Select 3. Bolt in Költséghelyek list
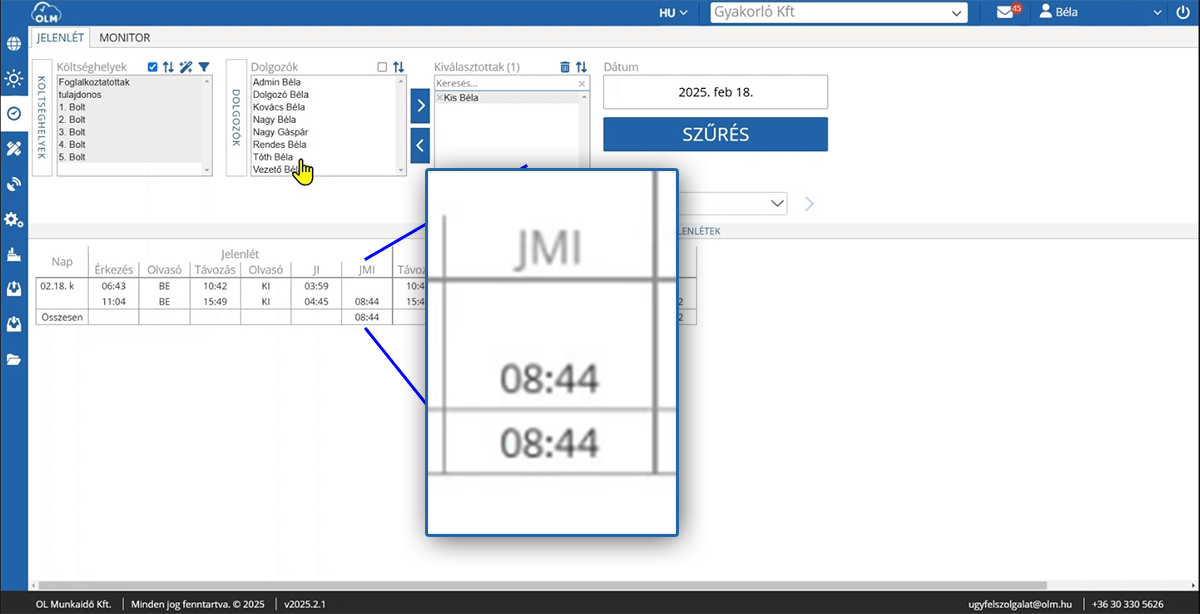Screen dimensions: 1200x614 point(130,132)
